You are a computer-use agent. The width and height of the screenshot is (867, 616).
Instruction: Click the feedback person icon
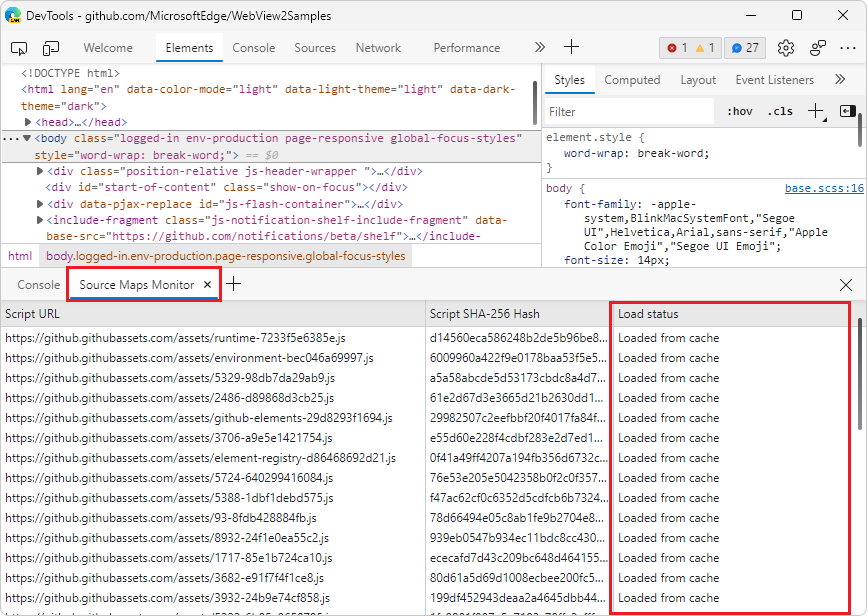817,48
